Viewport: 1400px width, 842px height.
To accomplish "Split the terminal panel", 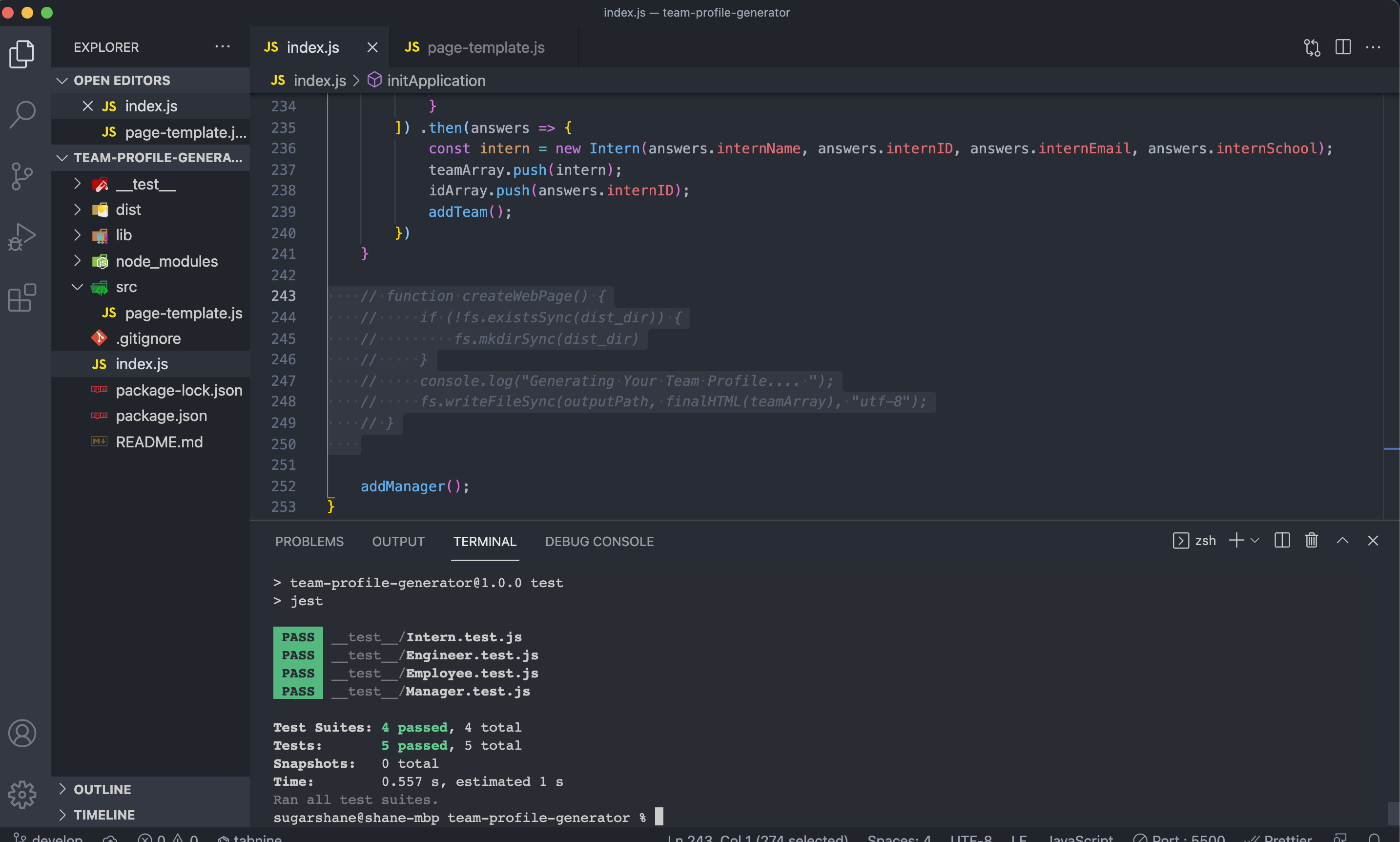I will click(x=1281, y=540).
